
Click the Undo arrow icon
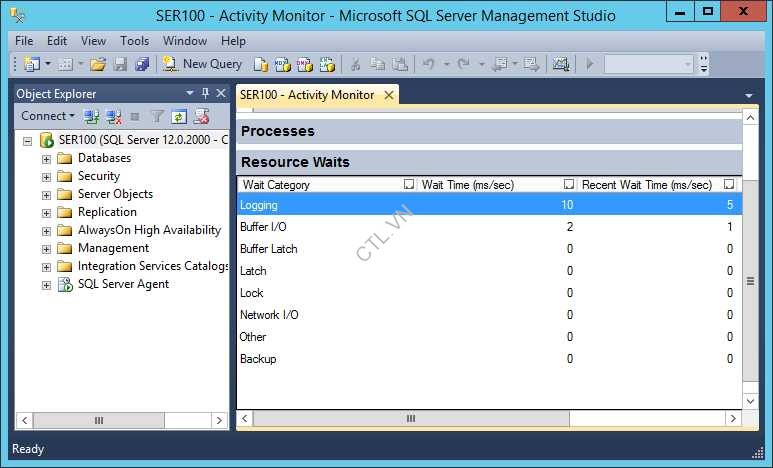click(x=428, y=64)
